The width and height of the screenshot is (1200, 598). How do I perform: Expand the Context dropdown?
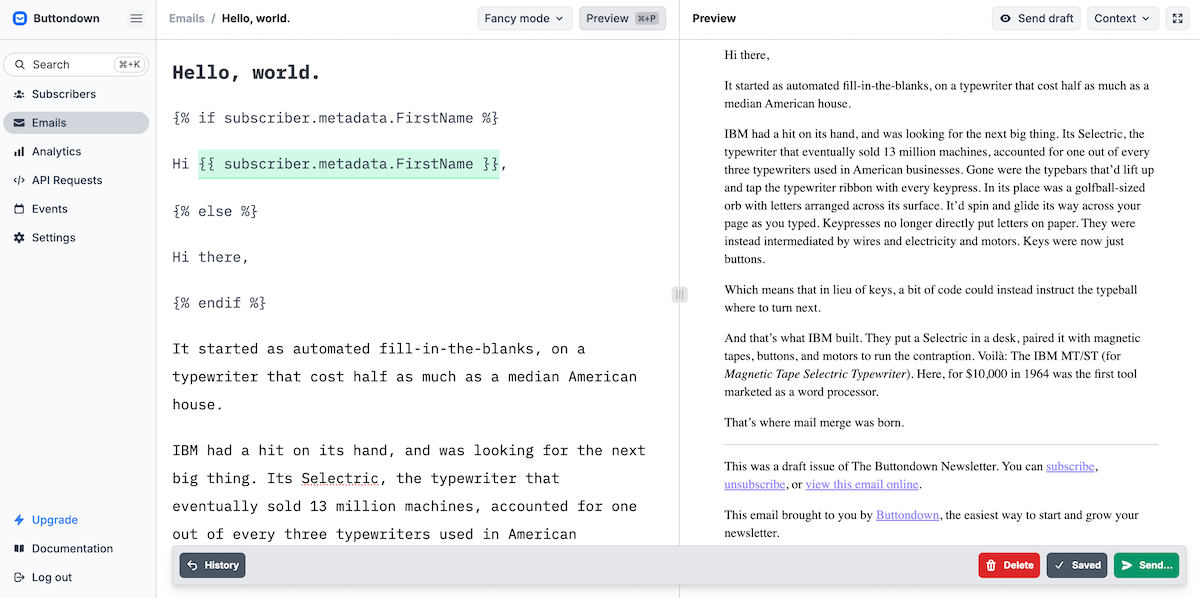[1122, 18]
